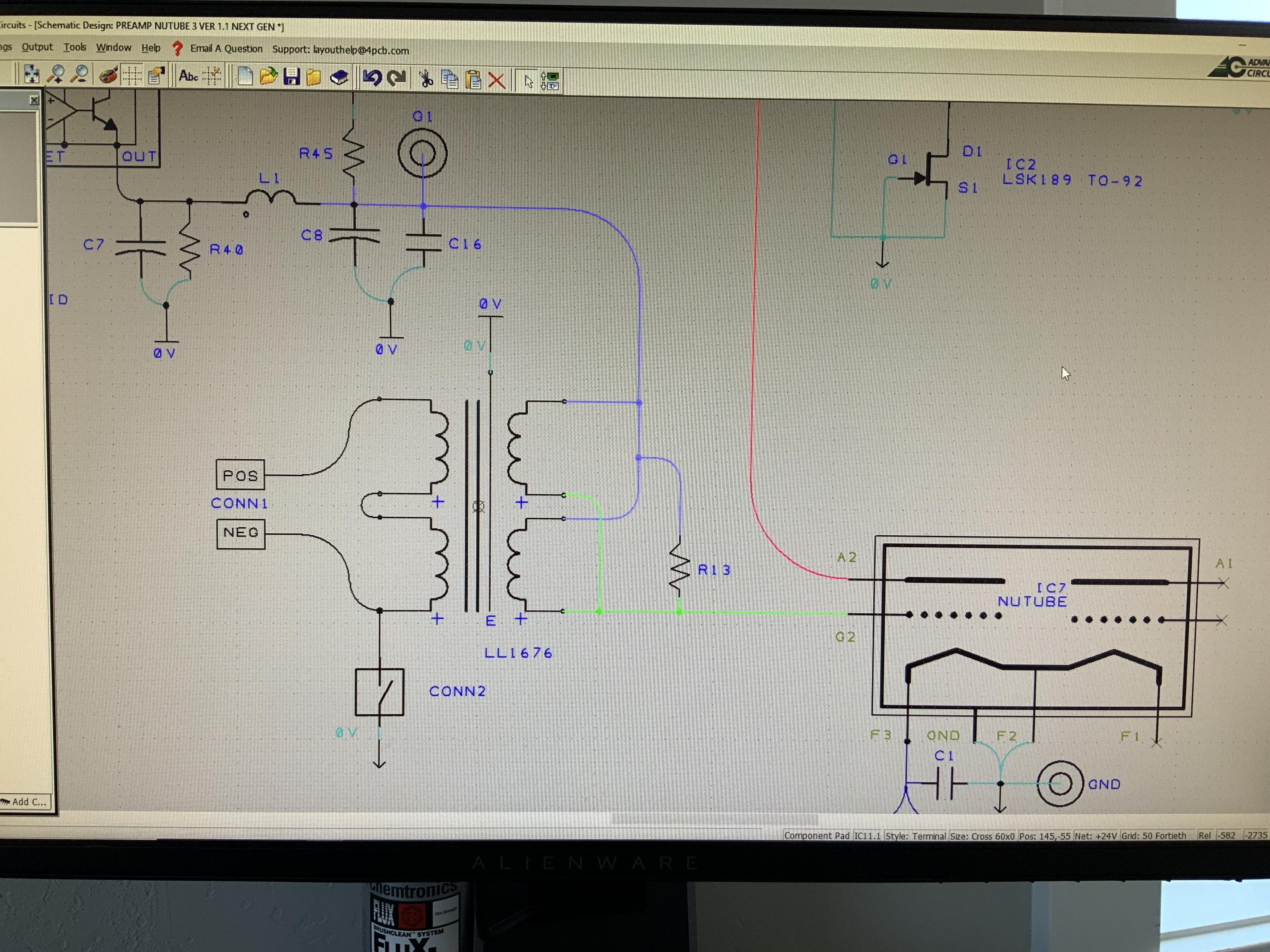Cut selection with the scissors icon
The width and height of the screenshot is (1270, 952).
(426, 78)
